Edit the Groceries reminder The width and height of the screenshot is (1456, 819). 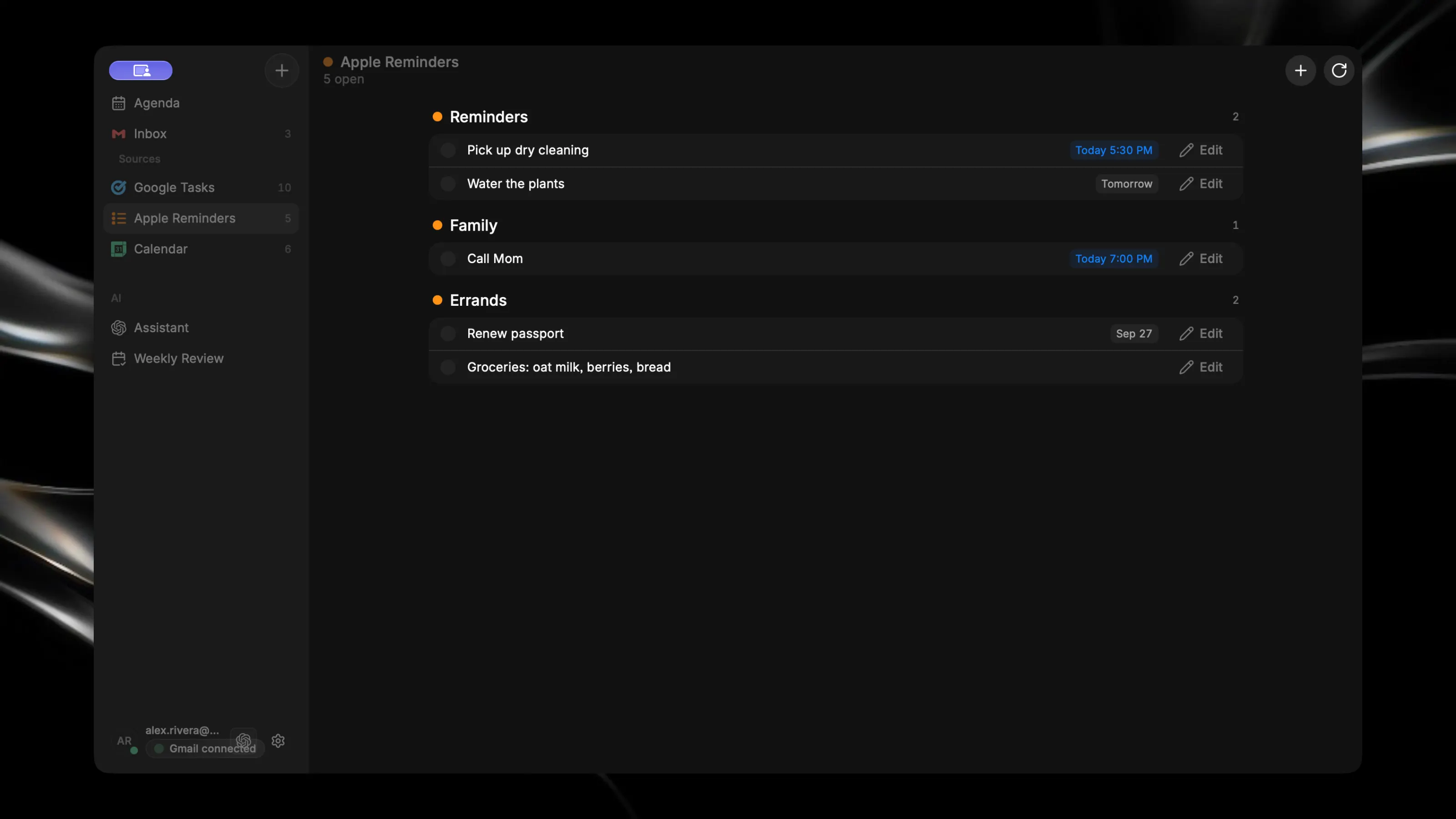click(x=1201, y=367)
